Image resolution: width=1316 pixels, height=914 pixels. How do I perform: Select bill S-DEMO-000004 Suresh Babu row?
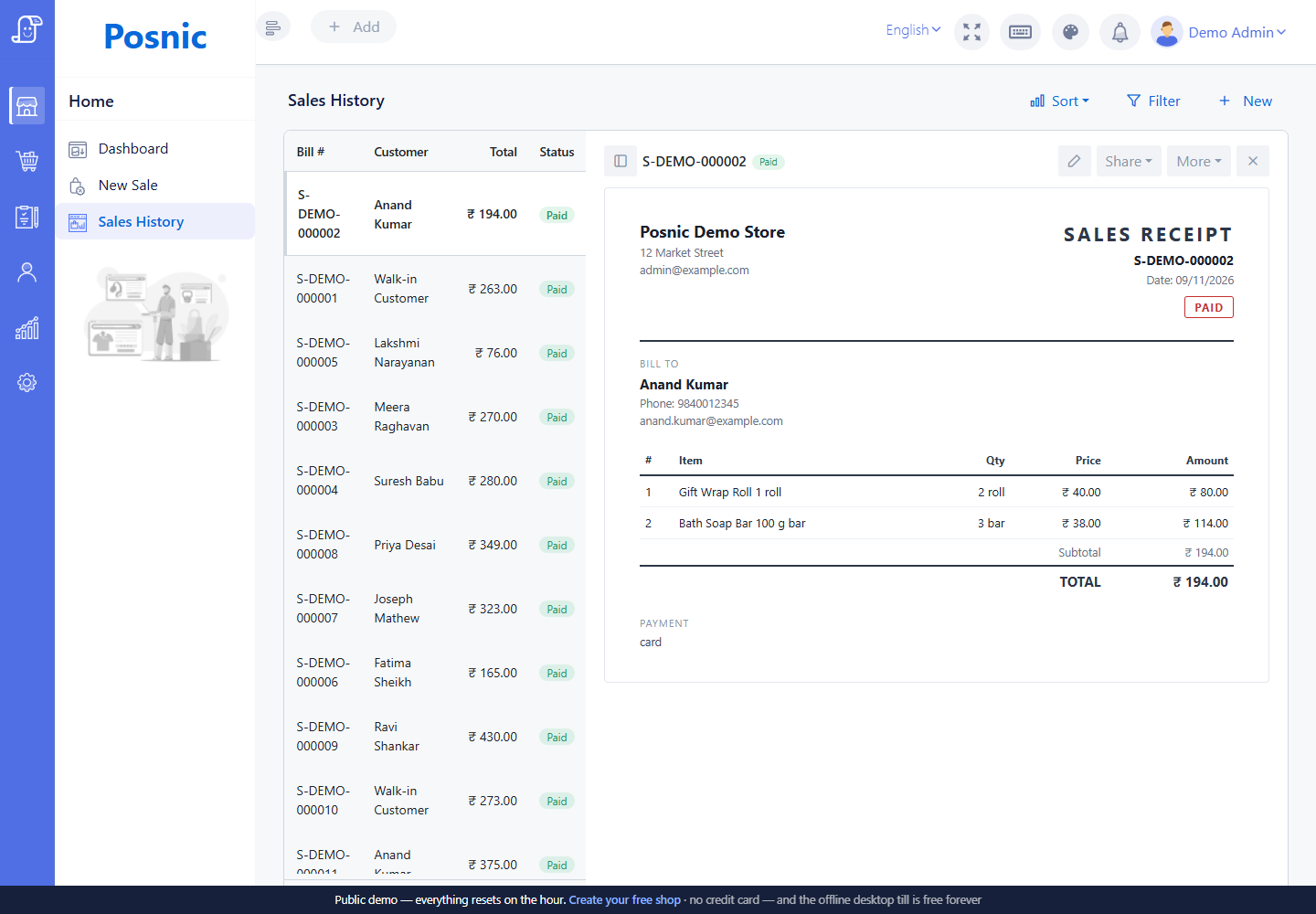click(435, 481)
